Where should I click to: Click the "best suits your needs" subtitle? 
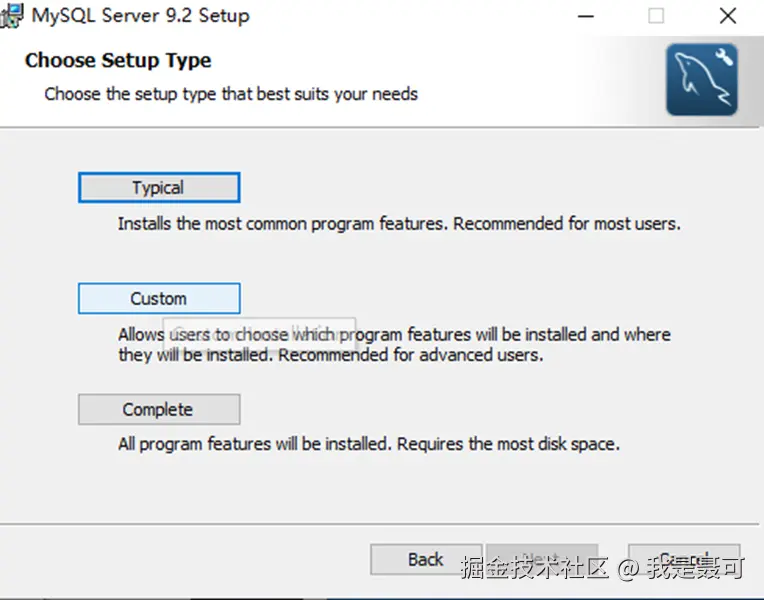pyautogui.click(x=231, y=94)
